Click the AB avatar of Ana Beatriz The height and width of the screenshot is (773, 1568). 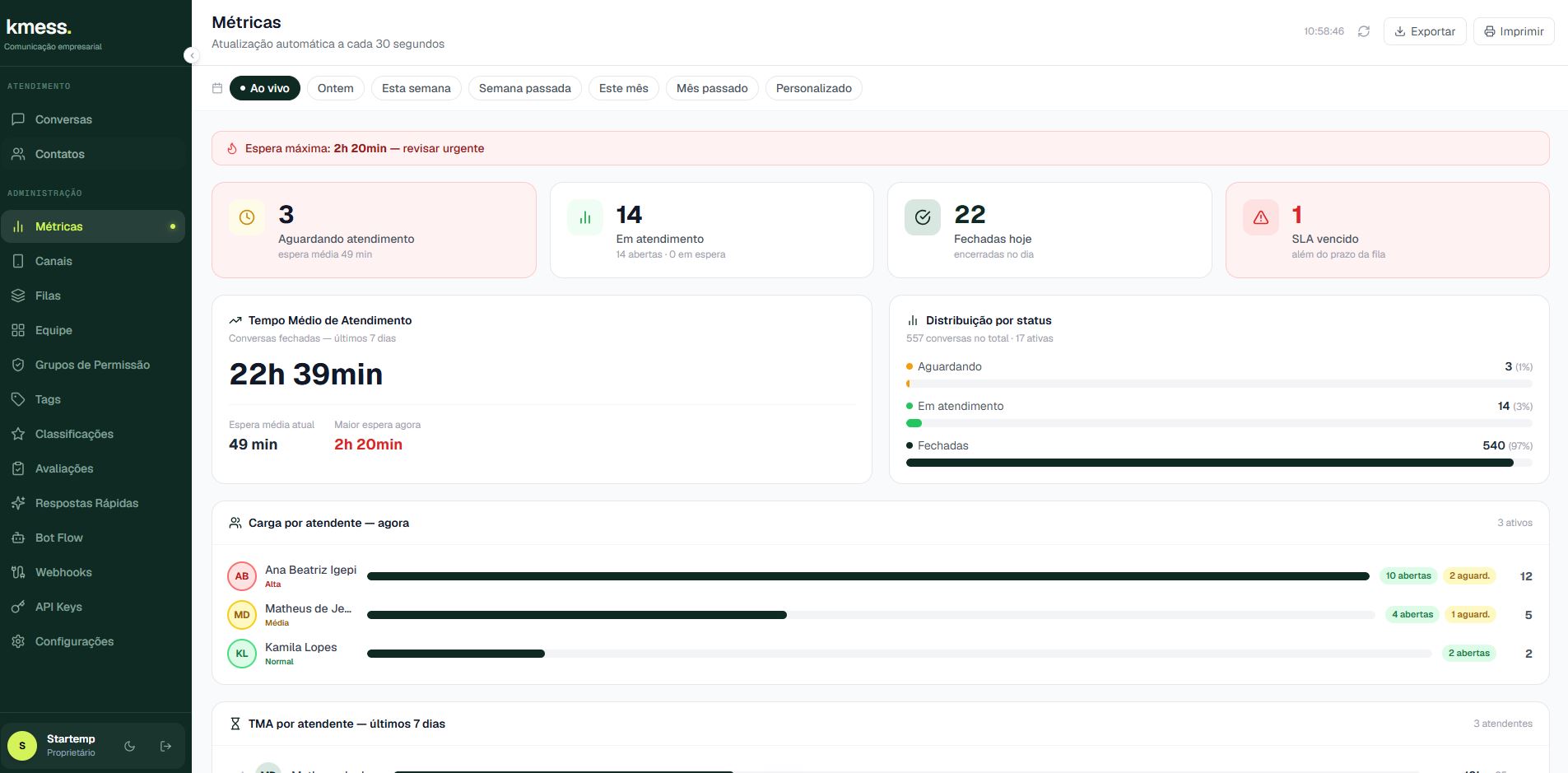click(242, 576)
